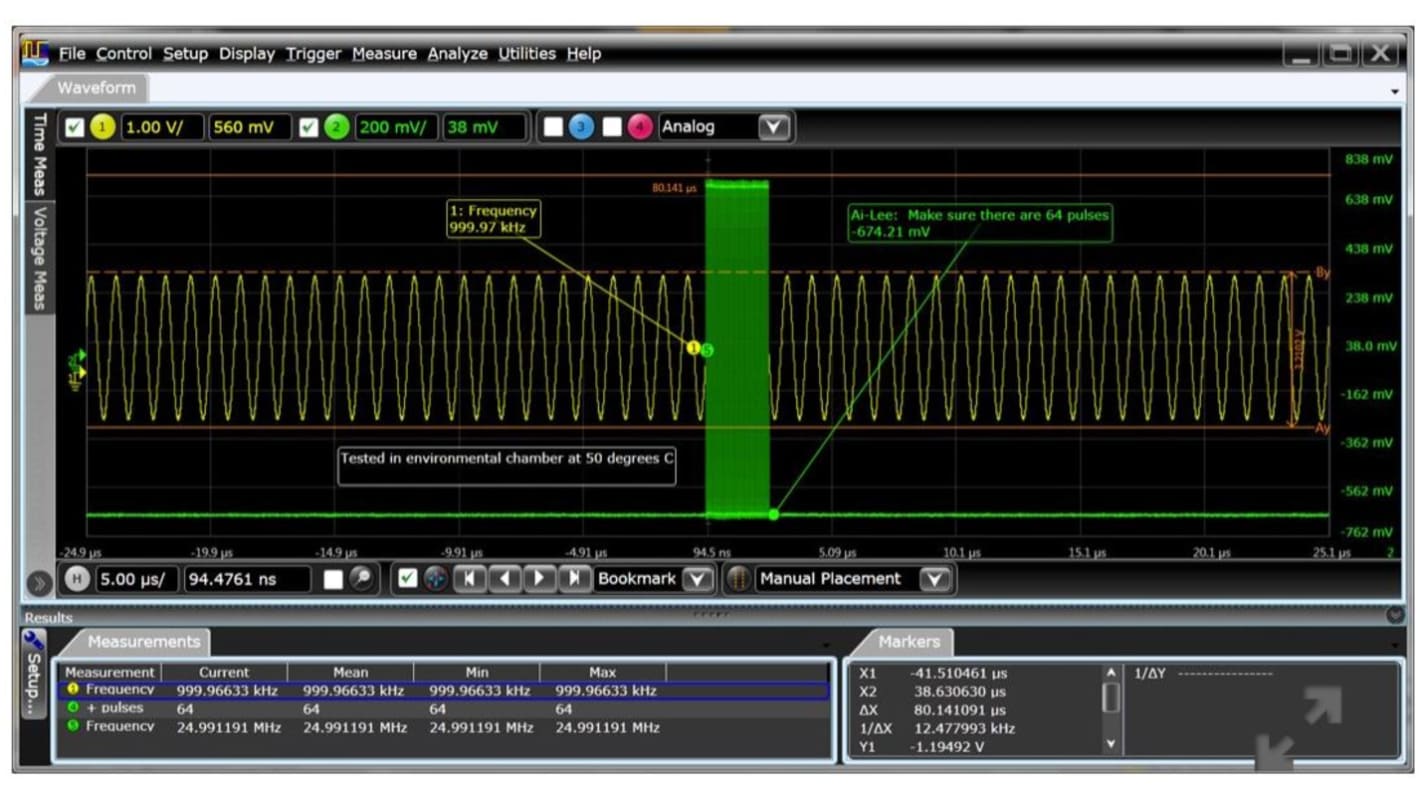Collapse the Results pane with round arrow
Image resolution: width=1420 pixels, height=798 pixels.
(x=1396, y=616)
